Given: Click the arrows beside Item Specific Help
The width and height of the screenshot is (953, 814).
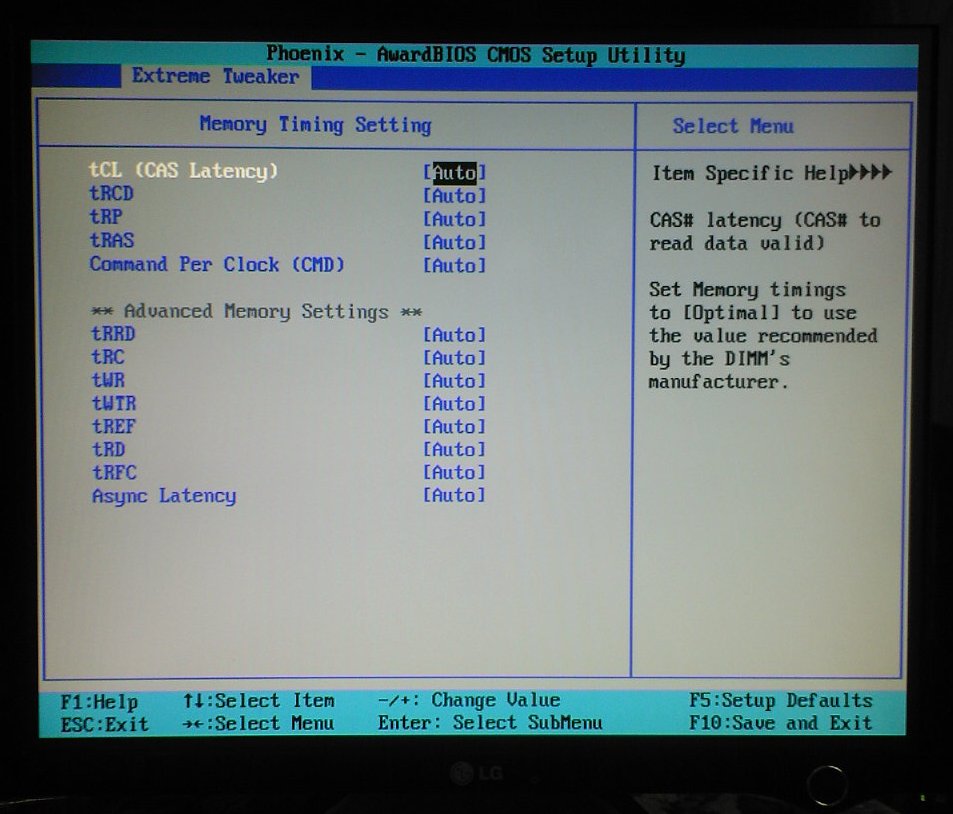Looking at the screenshot, I should [870, 172].
